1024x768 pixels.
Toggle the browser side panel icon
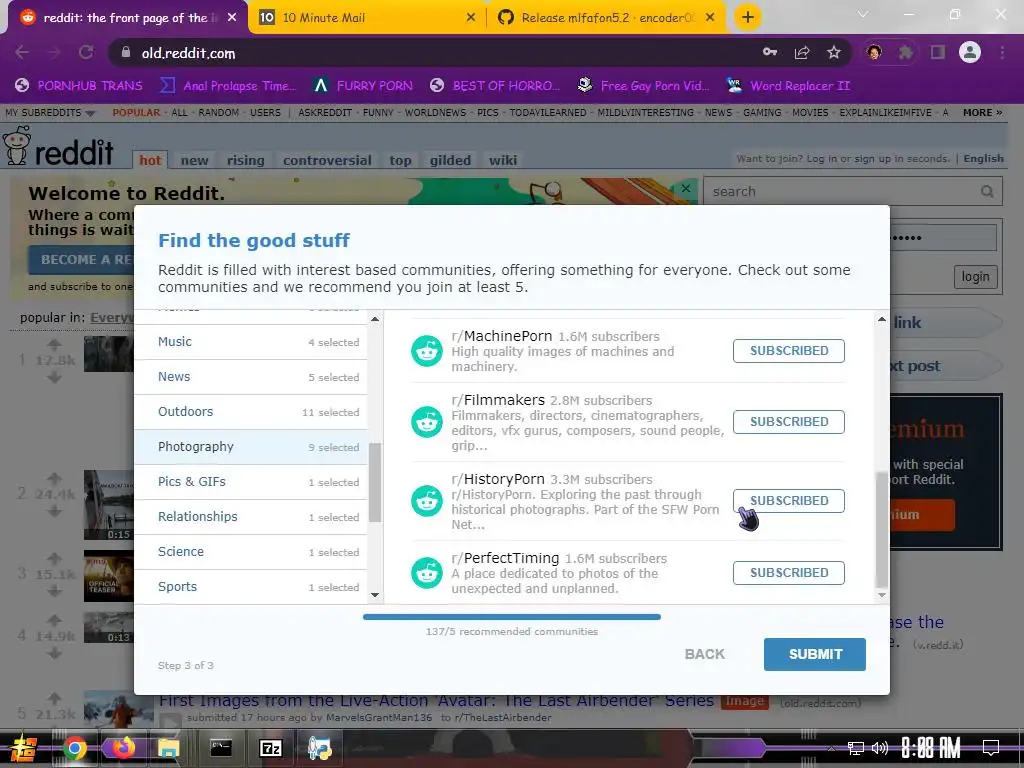click(938, 53)
